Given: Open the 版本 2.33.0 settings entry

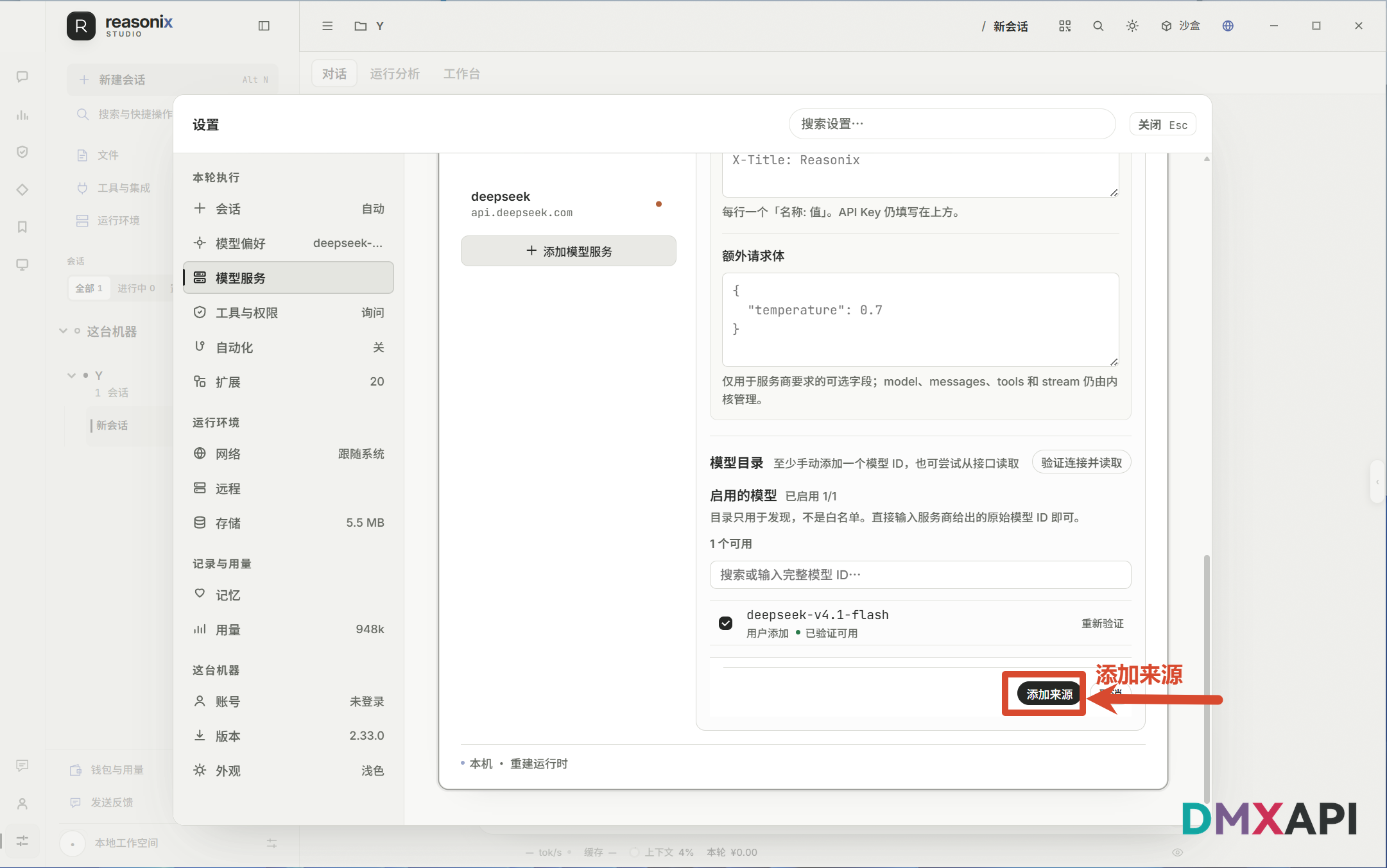Looking at the screenshot, I should (288, 736).
